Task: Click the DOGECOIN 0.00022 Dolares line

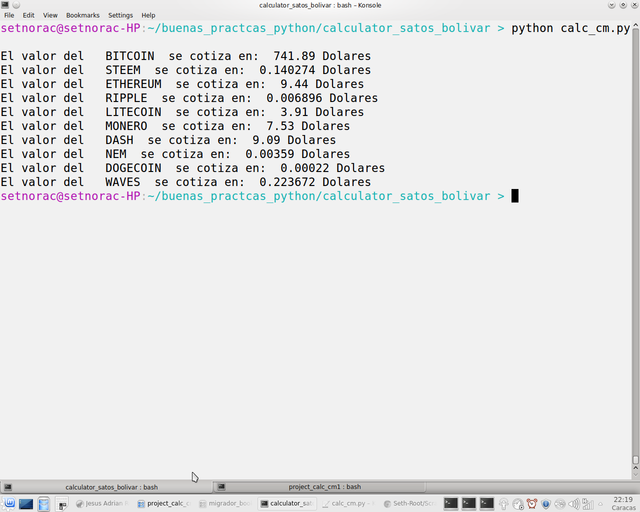Action: pos(193,168)
